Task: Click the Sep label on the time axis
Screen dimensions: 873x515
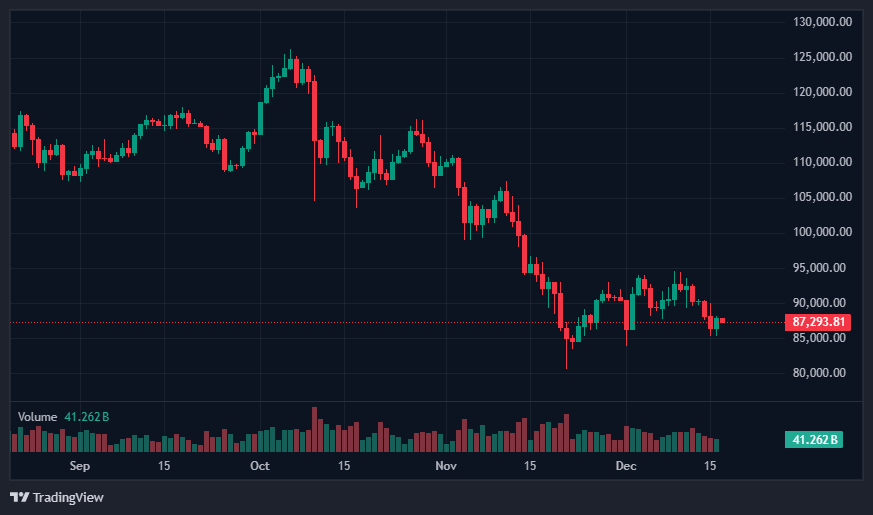Action: click(x=80, y=467)
